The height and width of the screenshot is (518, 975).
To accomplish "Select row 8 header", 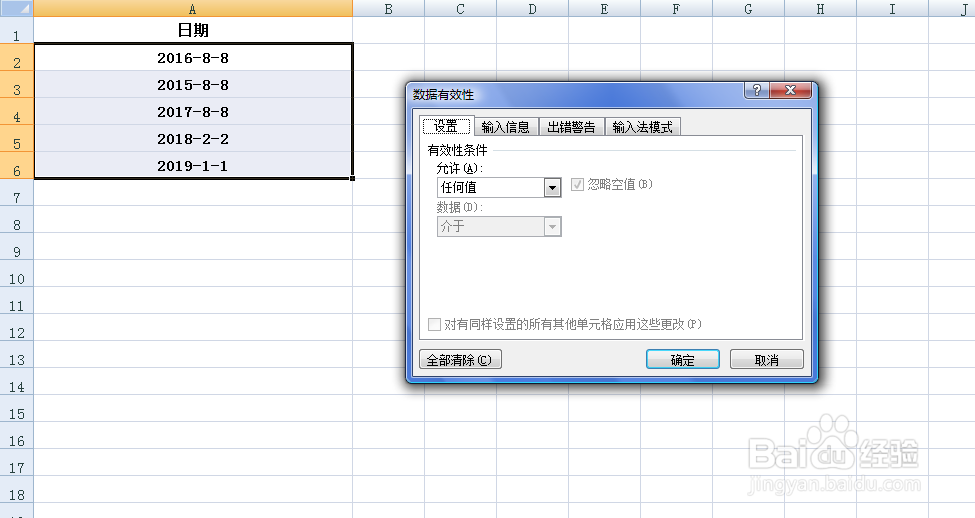I will [16, 220].
